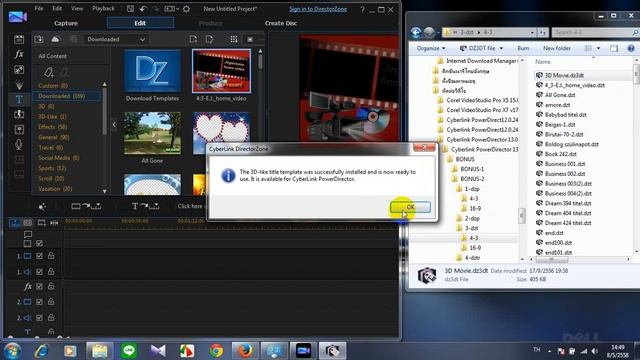Lock video track 1
Screen dimensions: 640x360
click(51, 256)
